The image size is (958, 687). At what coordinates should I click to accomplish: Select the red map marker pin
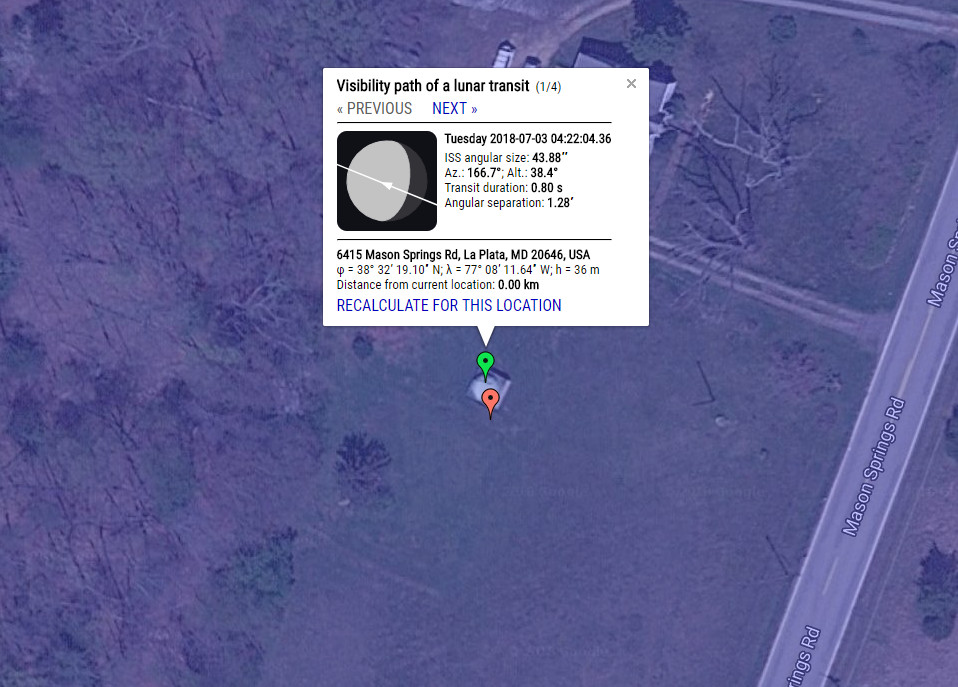click(x=490, y=401)
